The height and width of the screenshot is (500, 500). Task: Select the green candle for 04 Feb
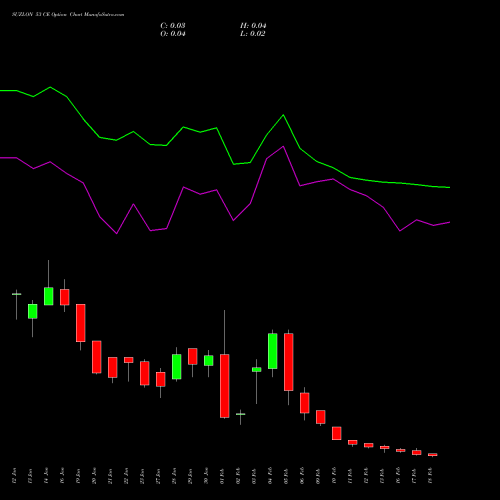click(273, 351)
